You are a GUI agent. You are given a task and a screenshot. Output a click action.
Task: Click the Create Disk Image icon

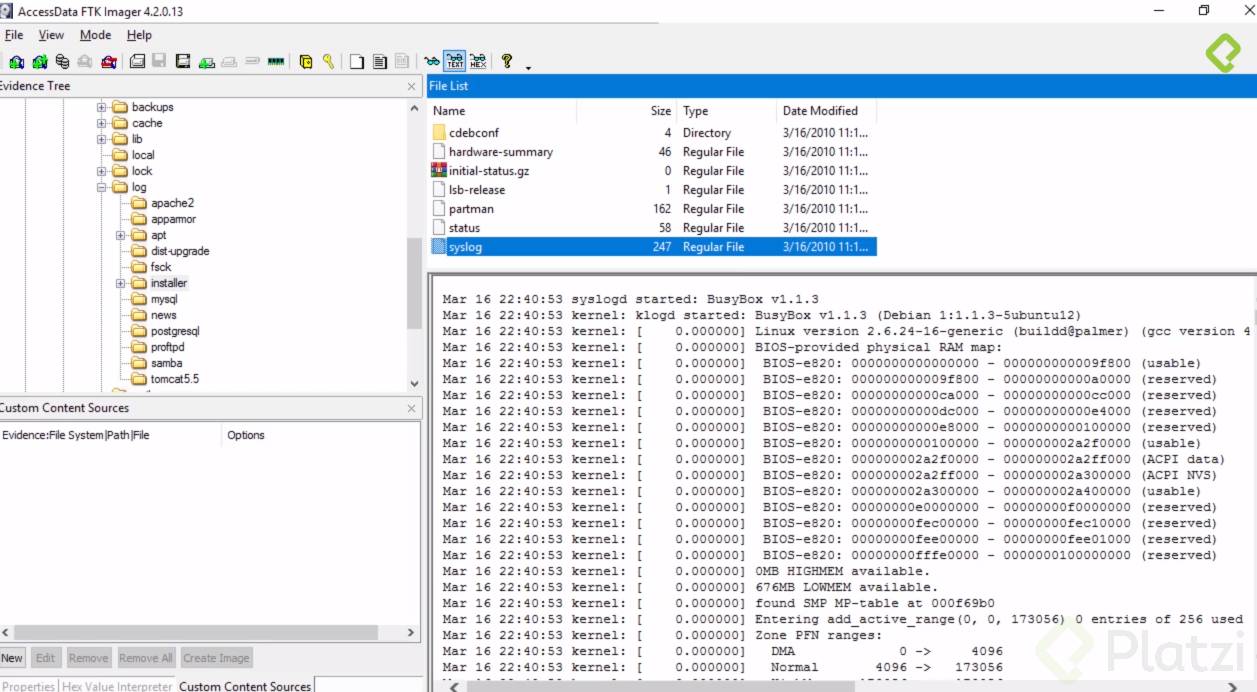click(137, 62)
